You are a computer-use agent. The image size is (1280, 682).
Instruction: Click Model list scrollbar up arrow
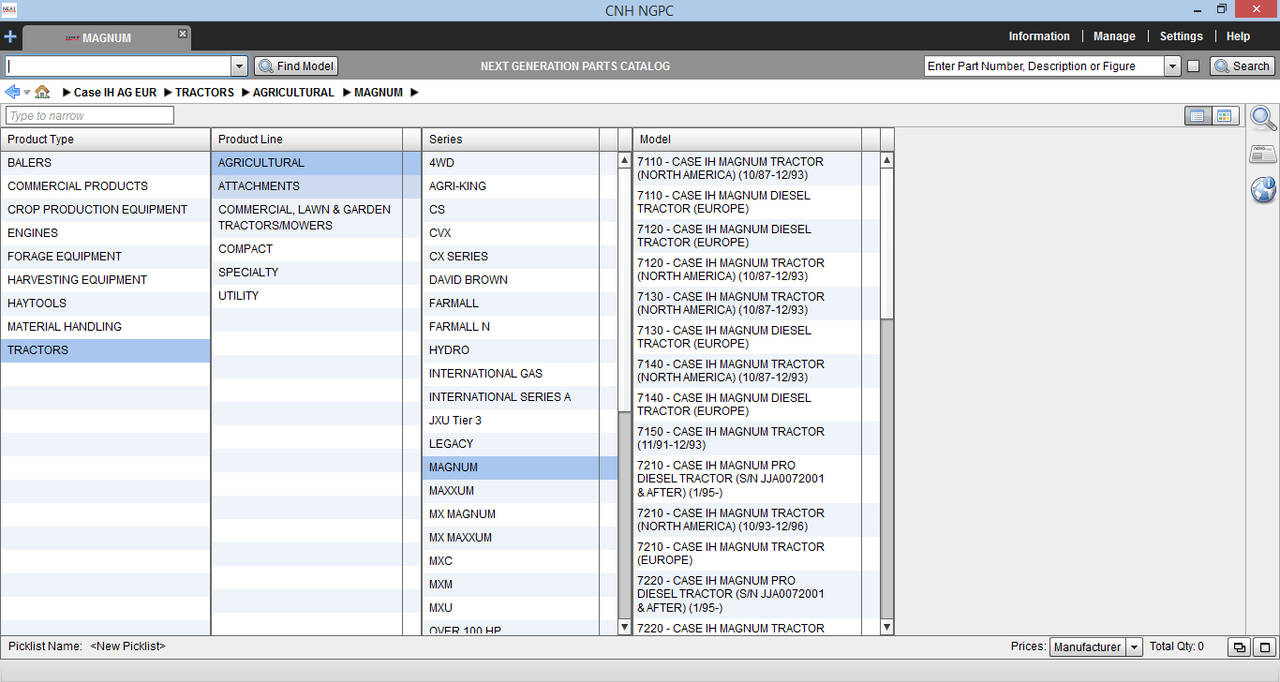tap(887, 160)
